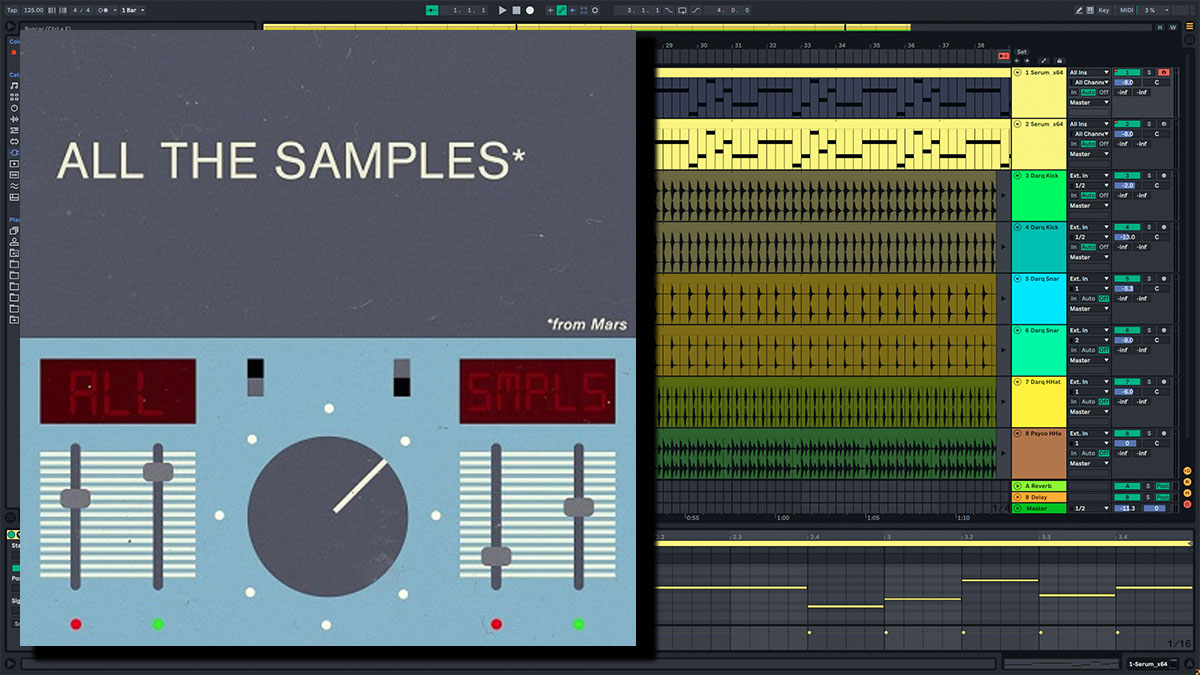Viewport: 1200px width, 675px height.
Task: Show In/Out section with I-O icon
Action: pos(1187,470)
